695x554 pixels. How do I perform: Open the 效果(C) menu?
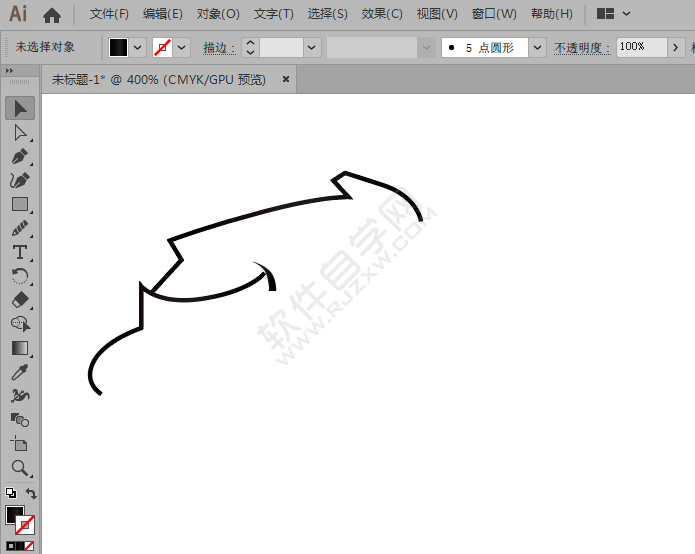382,14
